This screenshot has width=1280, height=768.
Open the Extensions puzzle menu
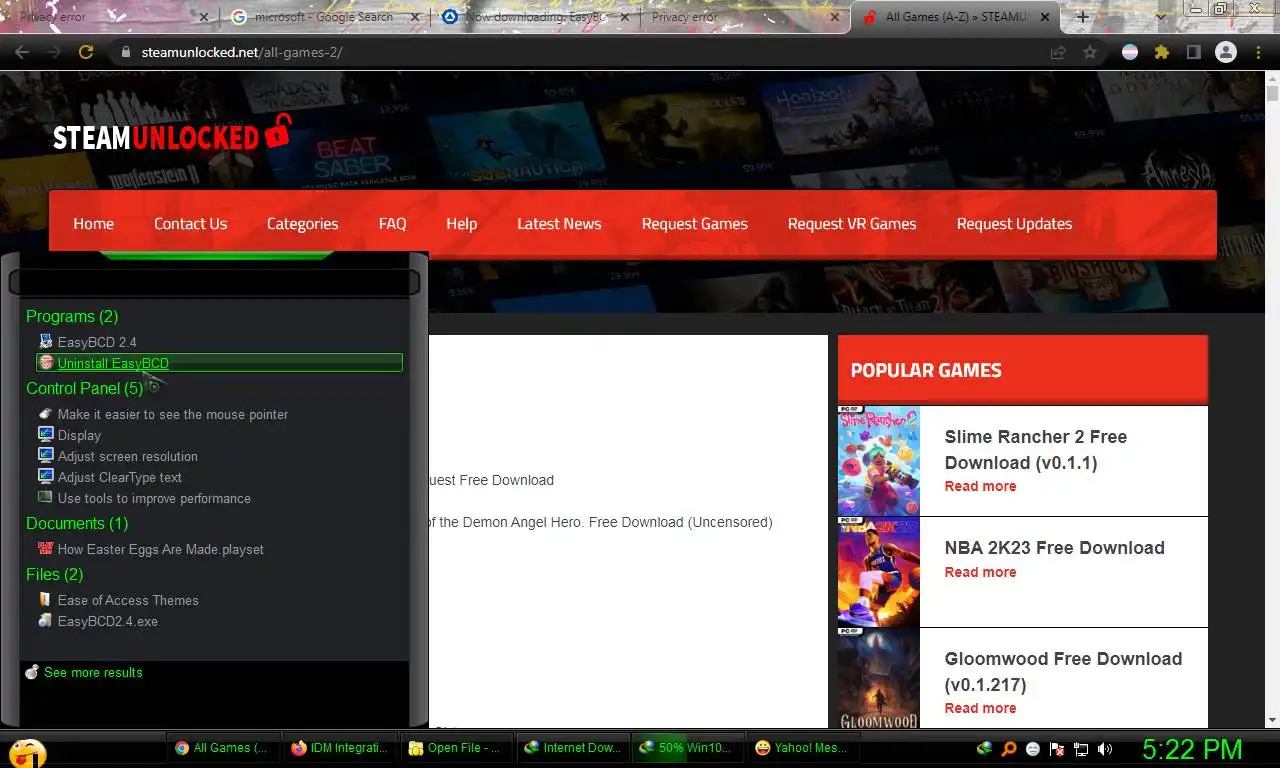1162,52
